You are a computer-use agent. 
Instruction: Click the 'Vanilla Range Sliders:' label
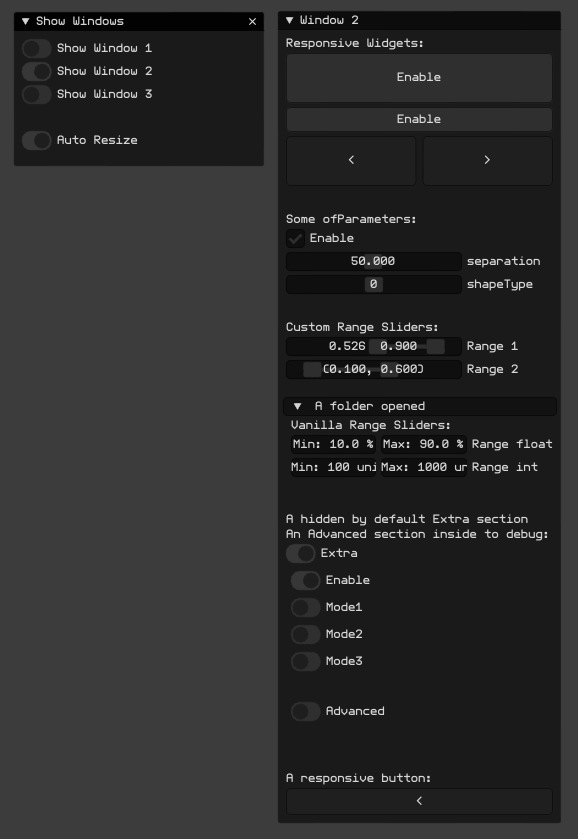tap(371, 425)
